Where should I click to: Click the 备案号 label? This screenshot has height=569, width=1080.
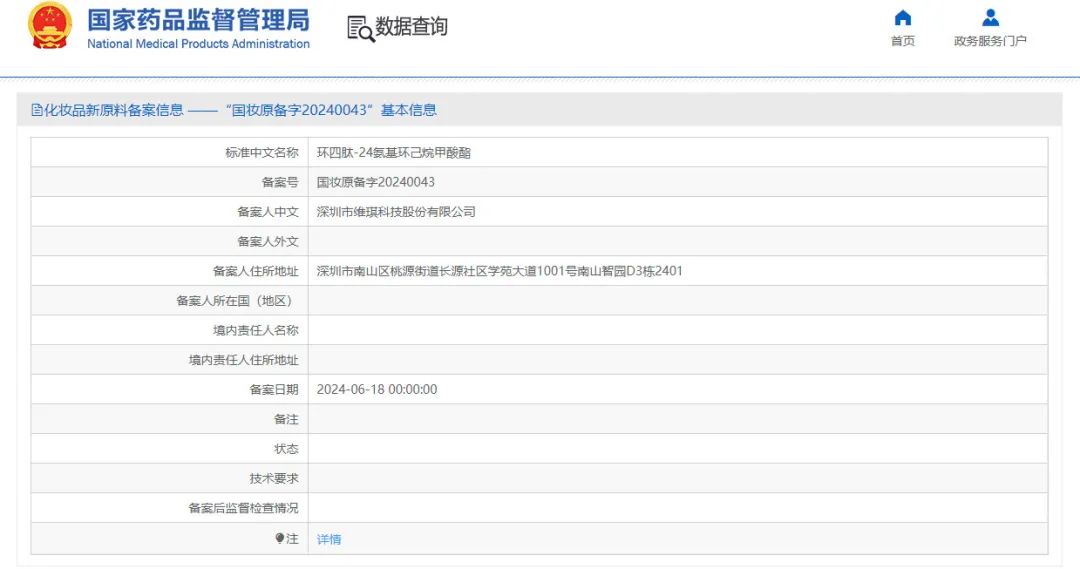coord(280,183)
